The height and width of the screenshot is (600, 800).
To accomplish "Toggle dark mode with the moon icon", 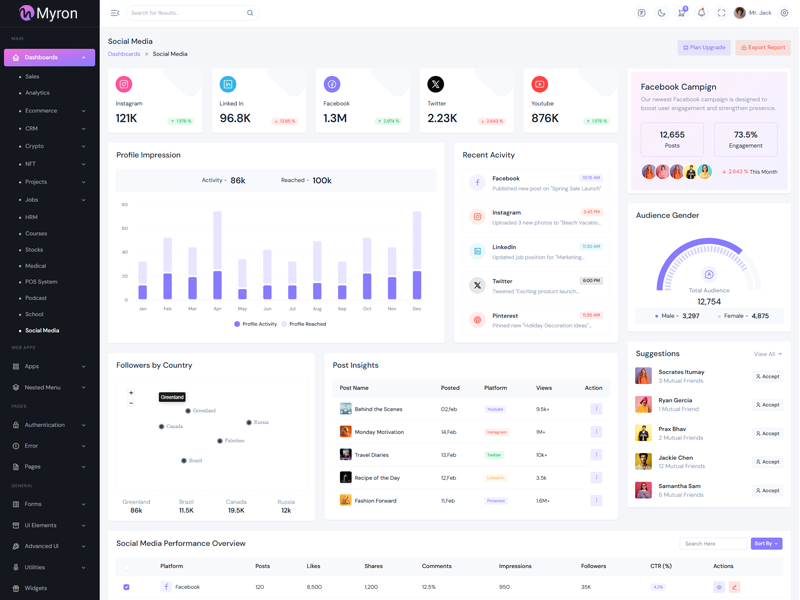I will point(661,13).
